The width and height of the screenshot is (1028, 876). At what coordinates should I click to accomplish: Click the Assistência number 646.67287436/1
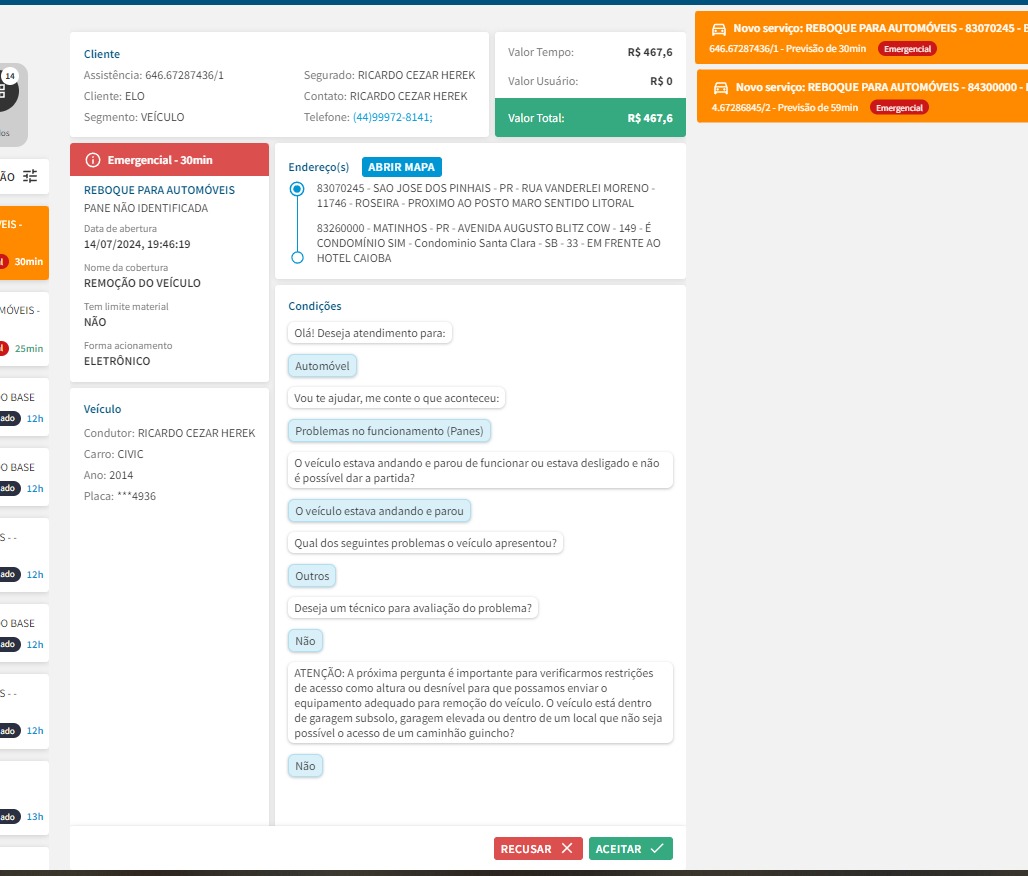(x=184, y=75)
